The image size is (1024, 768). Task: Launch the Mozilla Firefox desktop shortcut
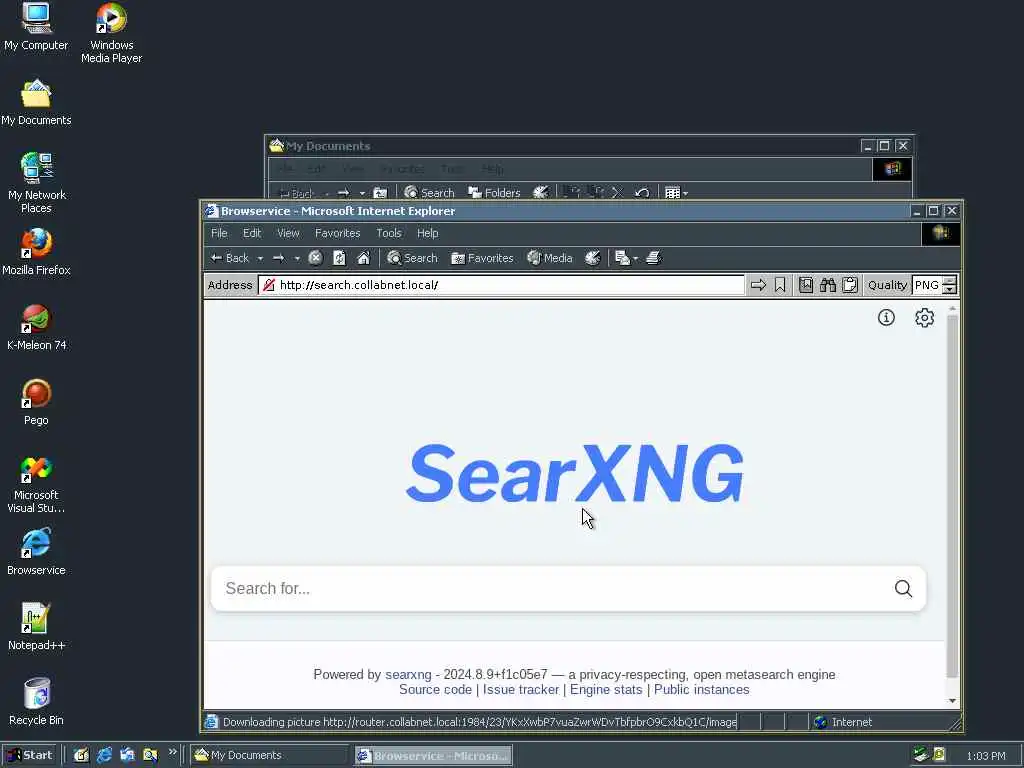coord(36,252)
